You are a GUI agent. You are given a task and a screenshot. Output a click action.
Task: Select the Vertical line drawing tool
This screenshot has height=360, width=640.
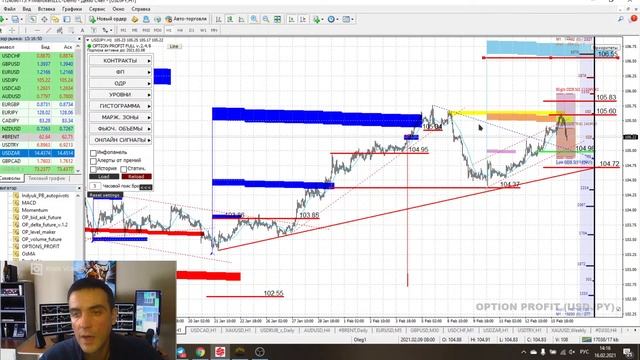[x=25, y=30]
